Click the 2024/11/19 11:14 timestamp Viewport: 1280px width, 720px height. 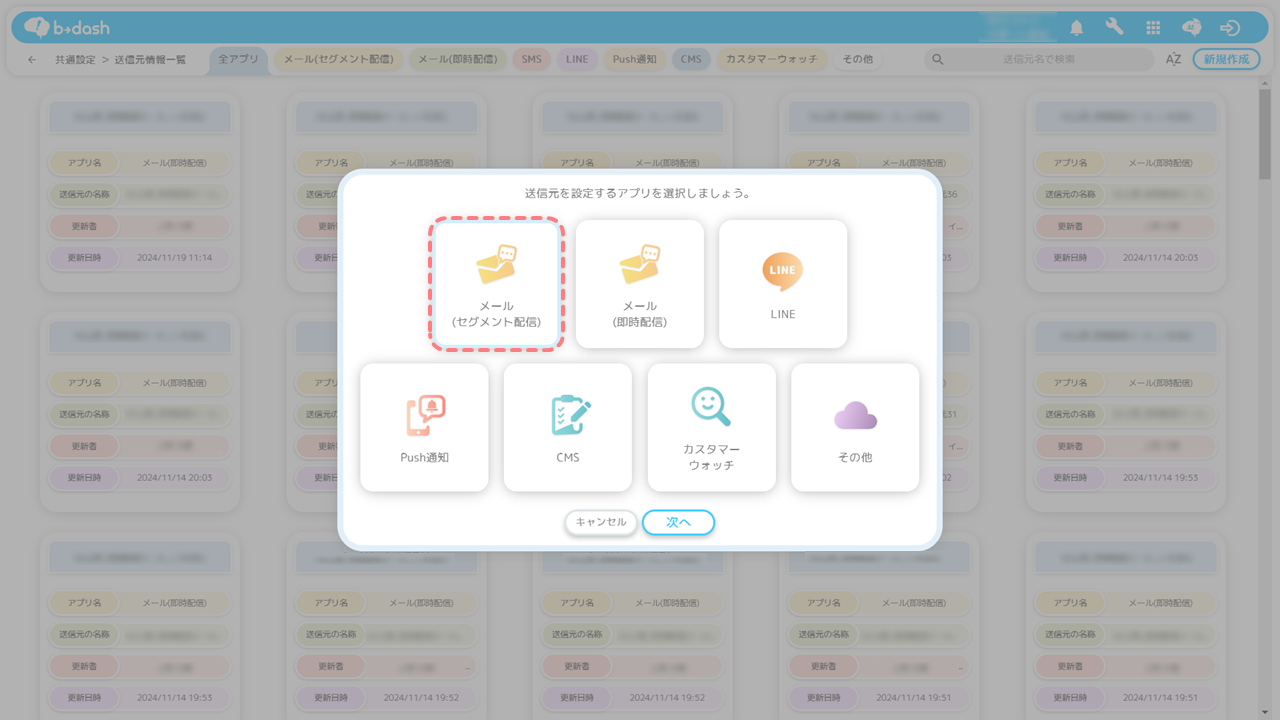174,258
